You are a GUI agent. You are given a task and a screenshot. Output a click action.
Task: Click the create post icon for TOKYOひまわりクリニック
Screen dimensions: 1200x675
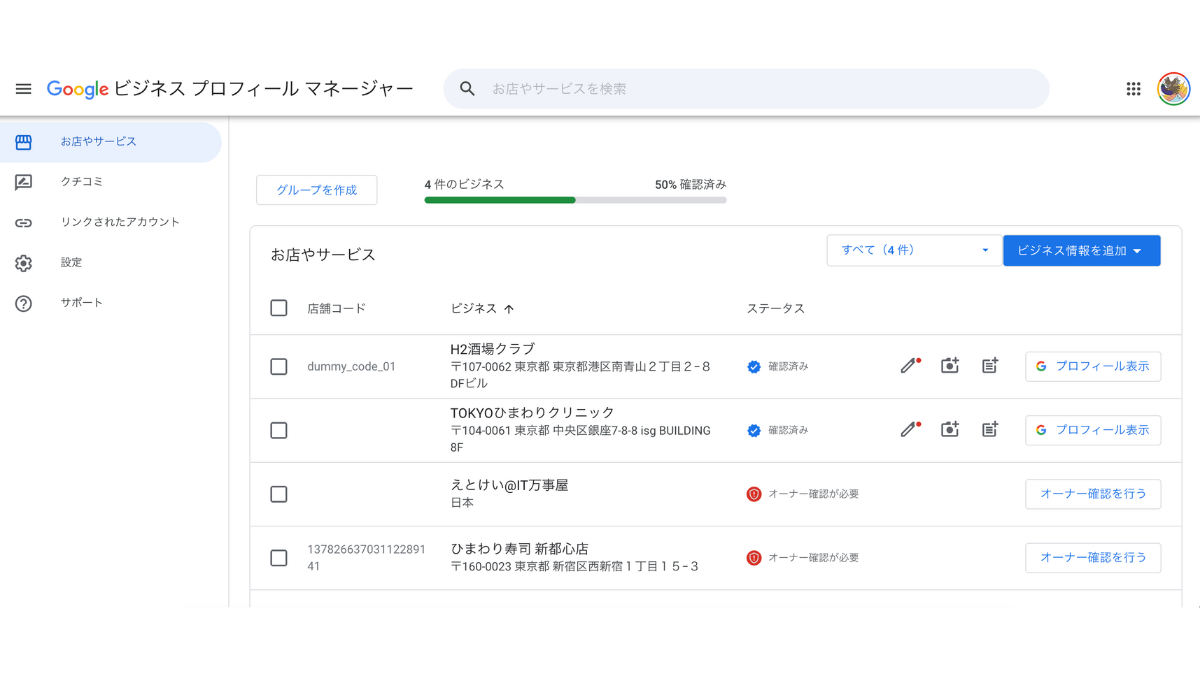989,429
